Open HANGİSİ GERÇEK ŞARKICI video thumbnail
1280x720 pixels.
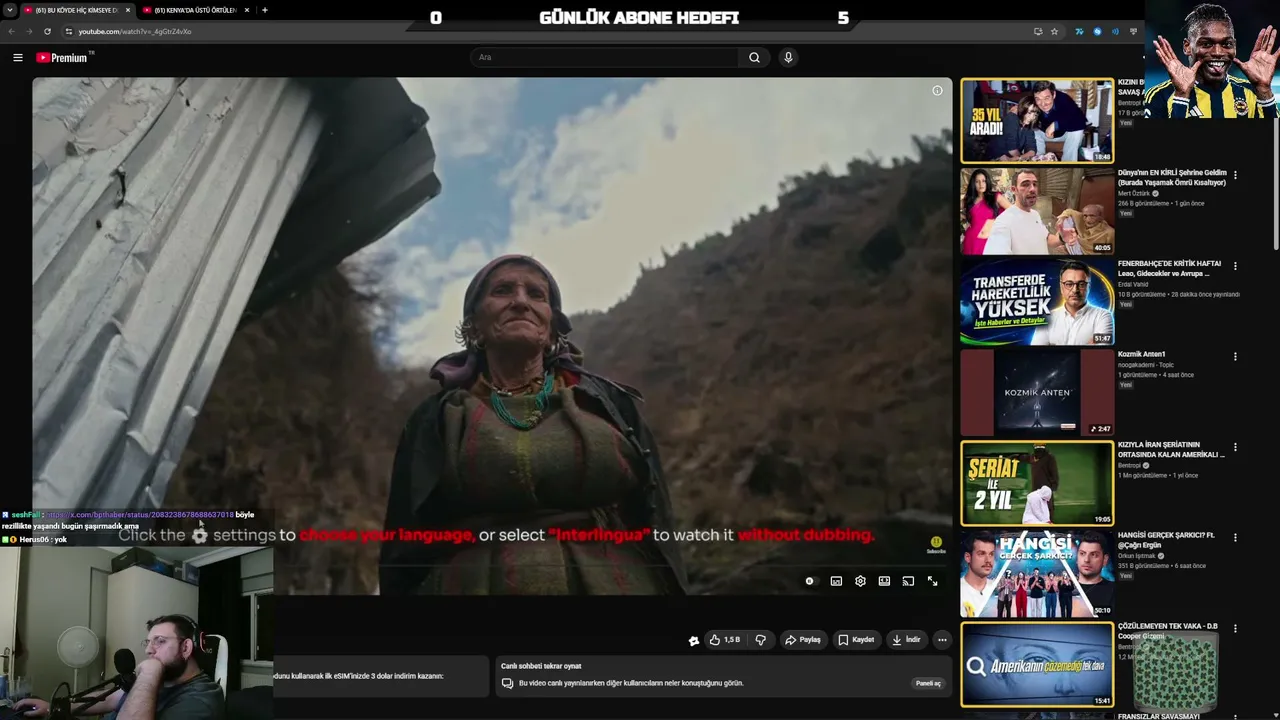(x=1037, y=574)
